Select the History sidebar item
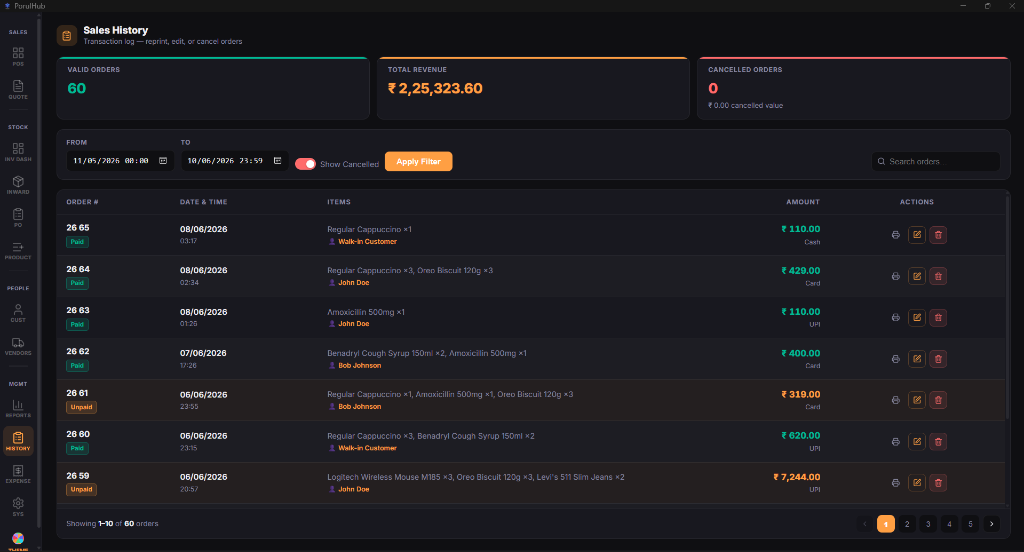This screenshot has width=1024, height=552. [18, 441]
